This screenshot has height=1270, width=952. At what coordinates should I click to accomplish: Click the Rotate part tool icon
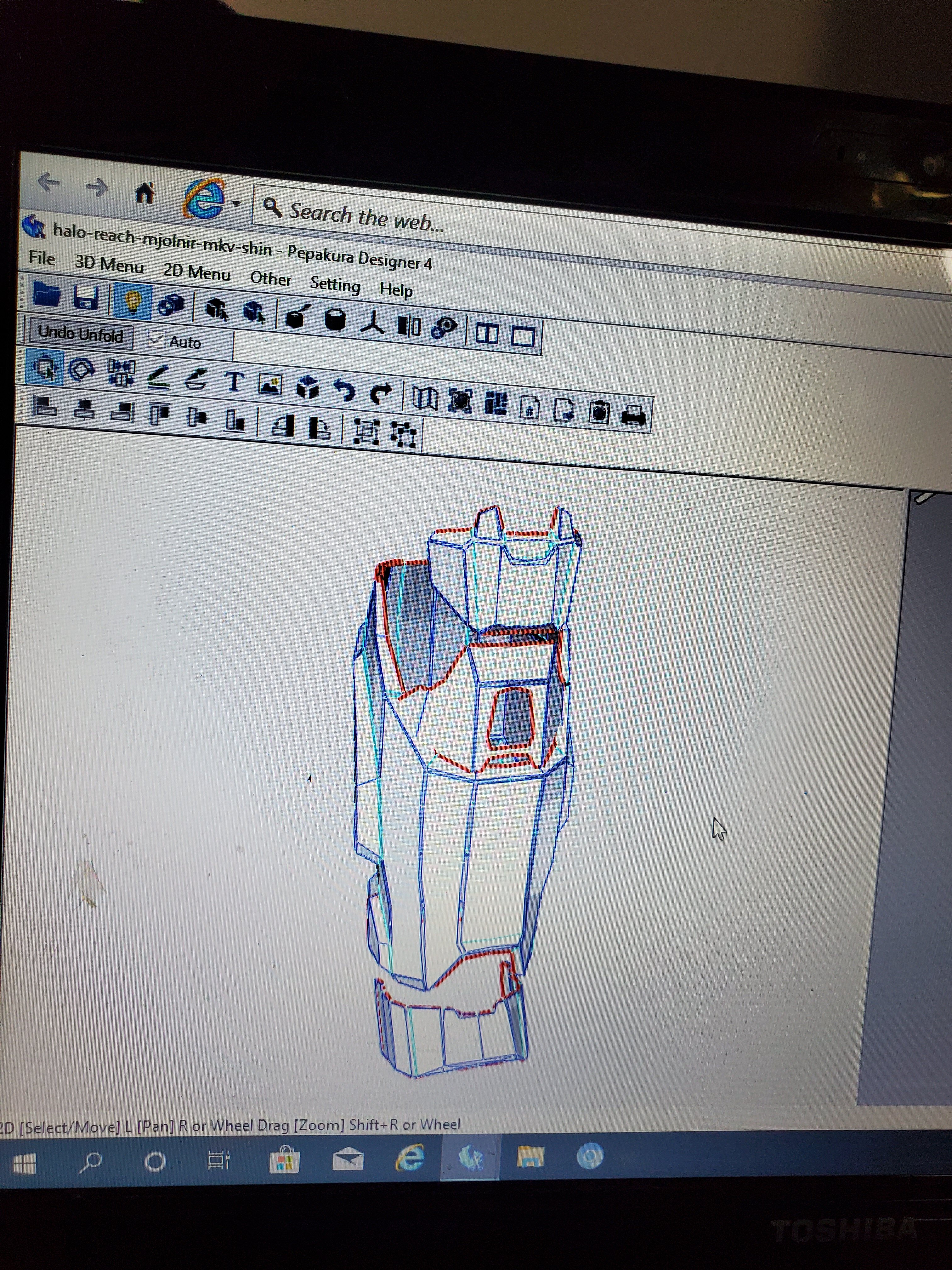pyautogui.click(x=82, y=369)
